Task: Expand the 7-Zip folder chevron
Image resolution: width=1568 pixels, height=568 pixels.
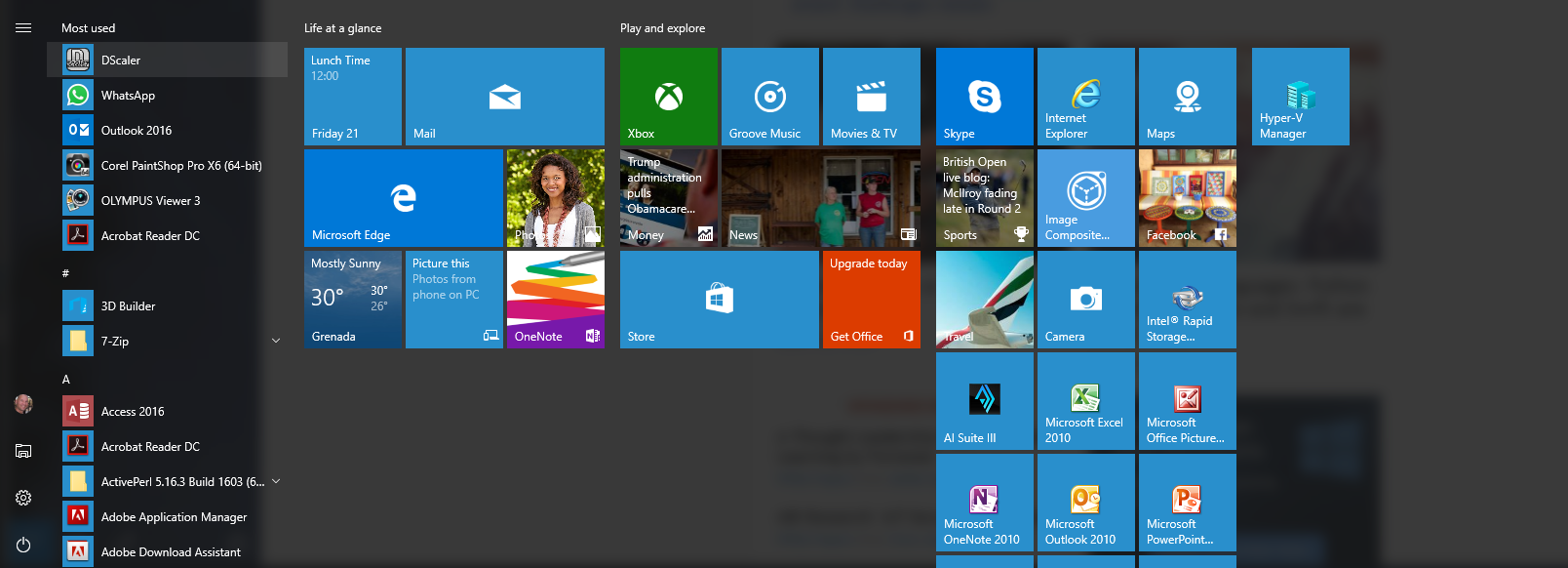Action: pos(276,341)
